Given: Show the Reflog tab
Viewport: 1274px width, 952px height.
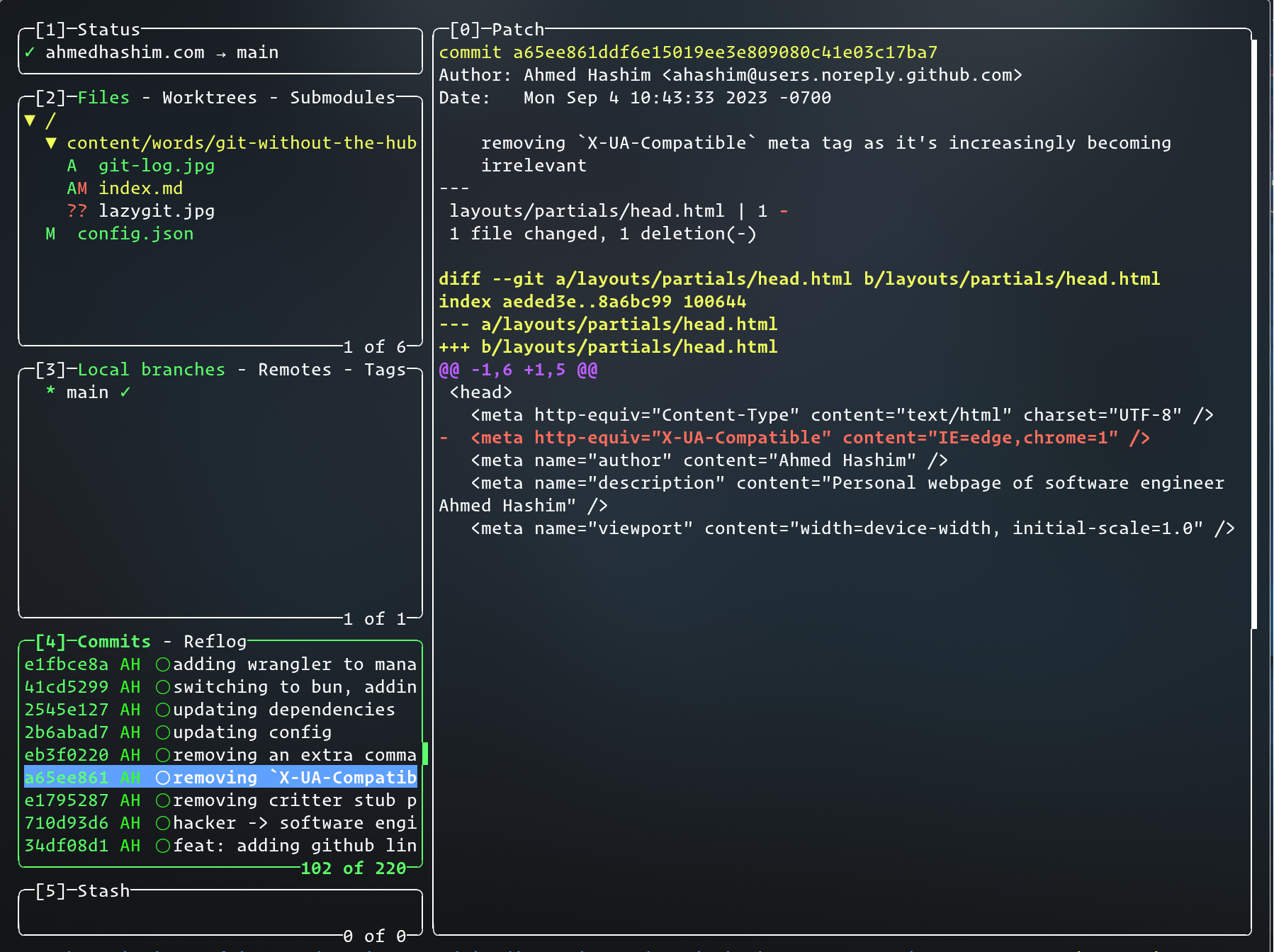Looking at the screenshot, I should click(x=215, y=642).
